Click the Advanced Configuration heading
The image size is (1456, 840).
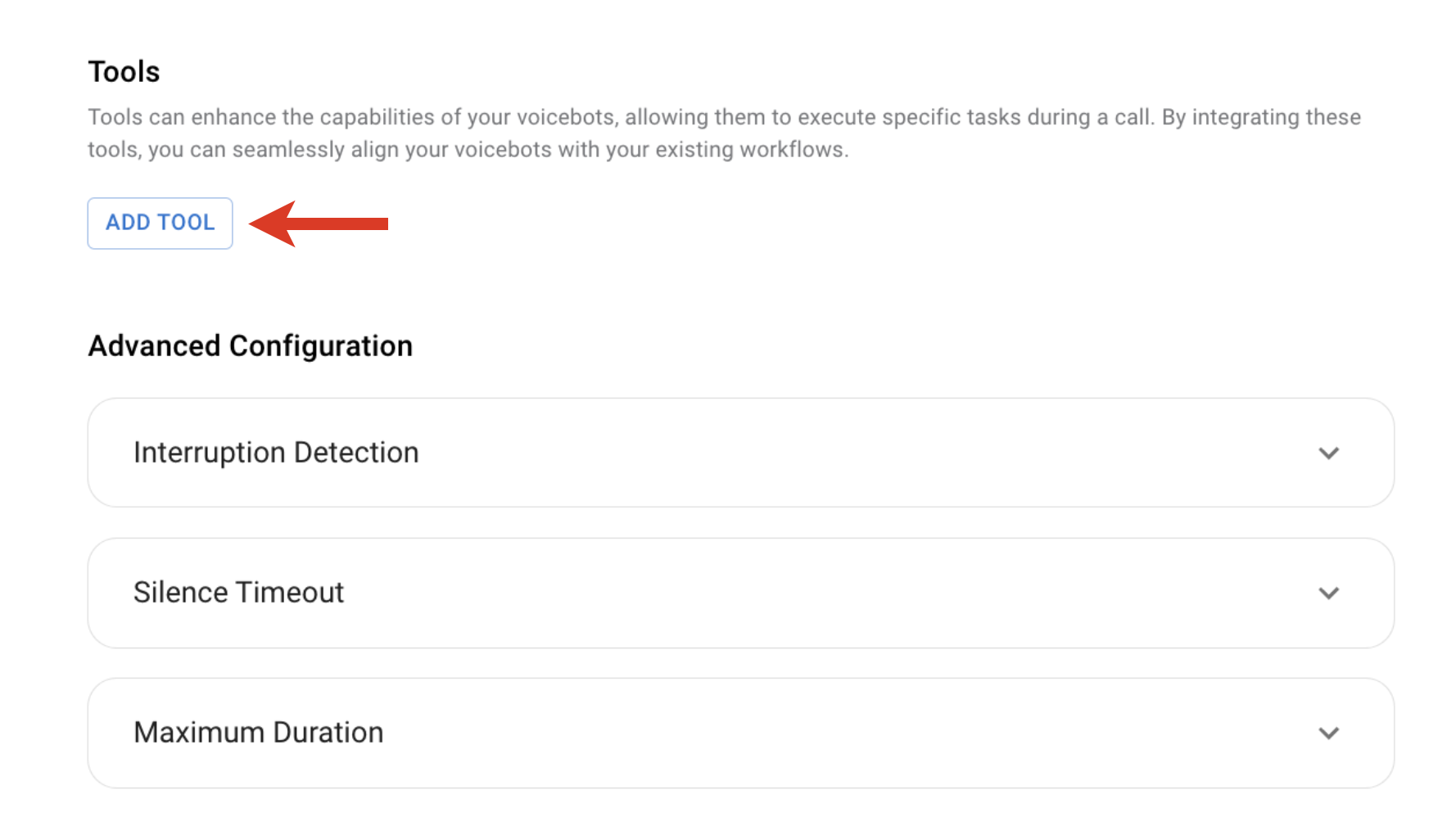click(x=250, y=346)
